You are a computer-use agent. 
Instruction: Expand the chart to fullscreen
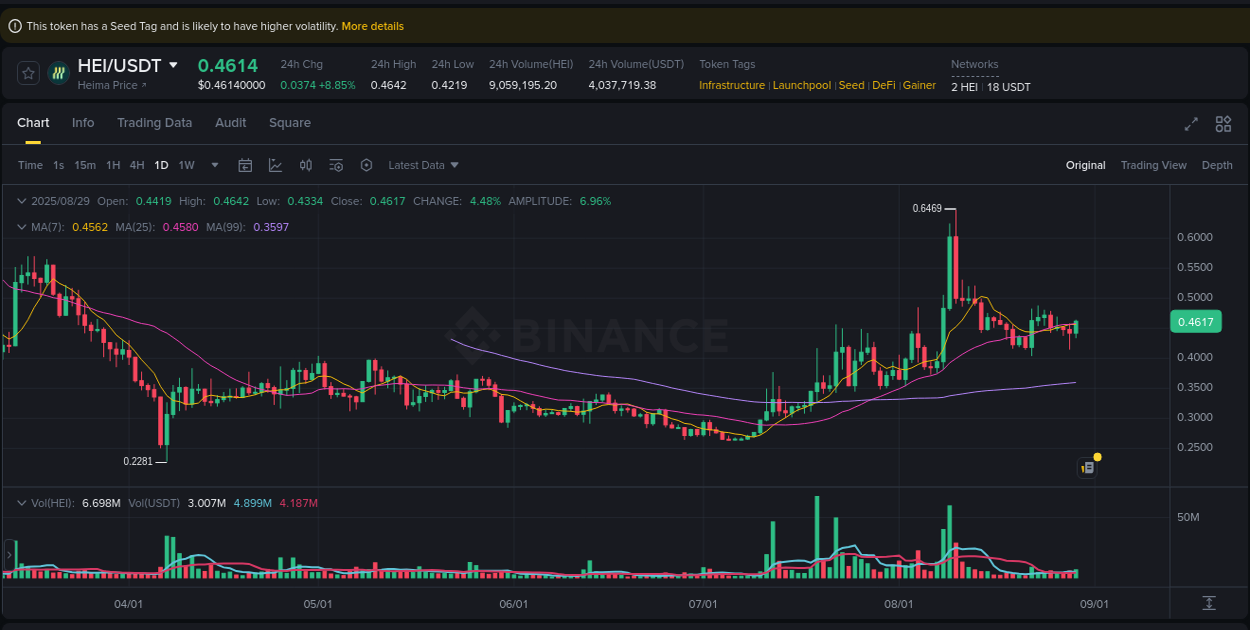click(1190, 124)
